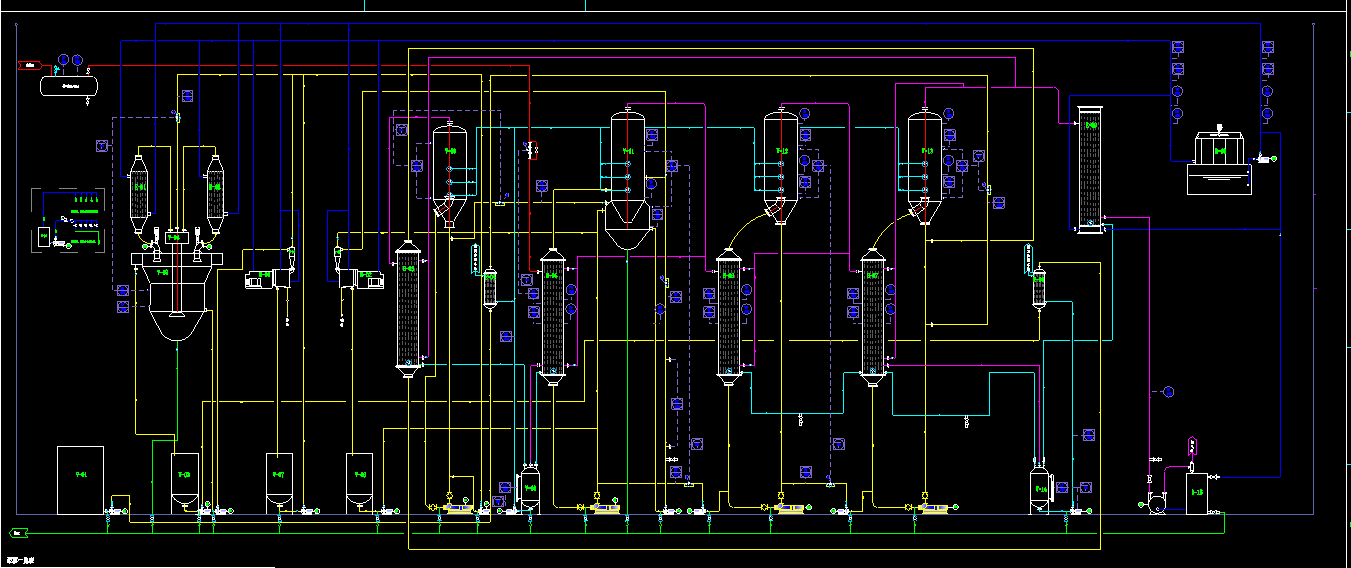The width and height of the screenshot is (1351, 568).
Task: Select the red horizontal supply pipeline
Action: (x=300, y=66)
